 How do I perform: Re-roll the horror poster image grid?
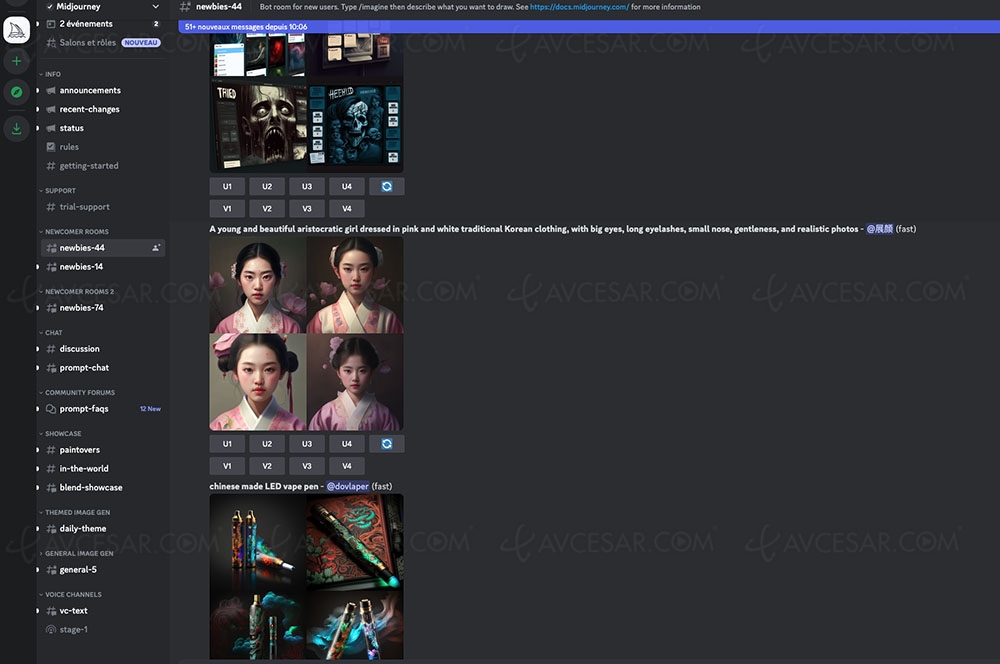[x=386, y=186]
